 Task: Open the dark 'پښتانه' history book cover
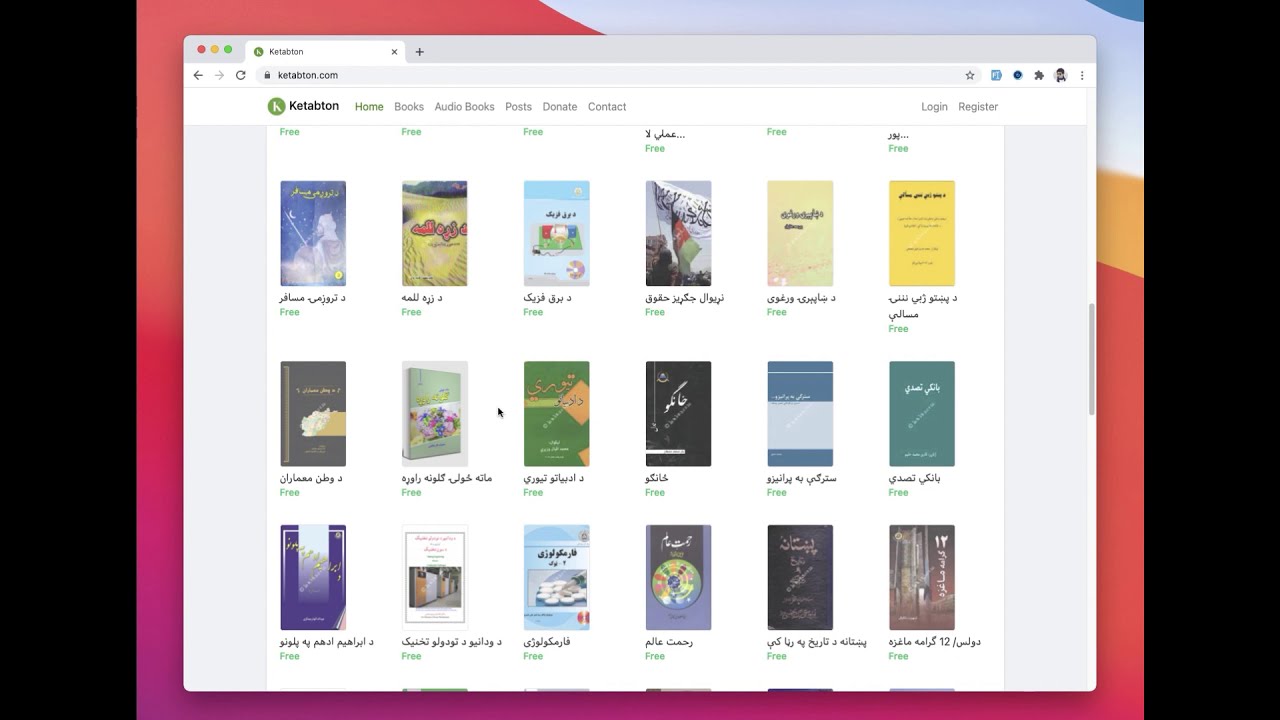800,578
